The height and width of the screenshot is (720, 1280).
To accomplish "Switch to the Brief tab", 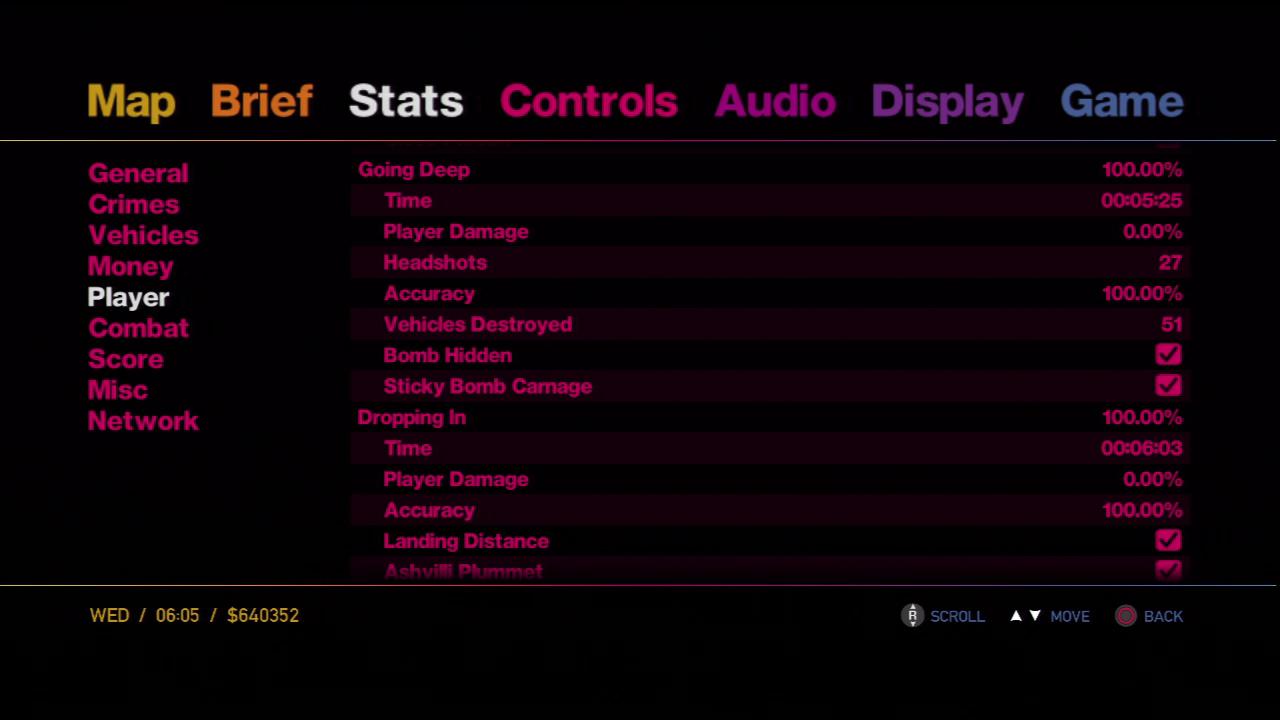I will tap(261, 102).
